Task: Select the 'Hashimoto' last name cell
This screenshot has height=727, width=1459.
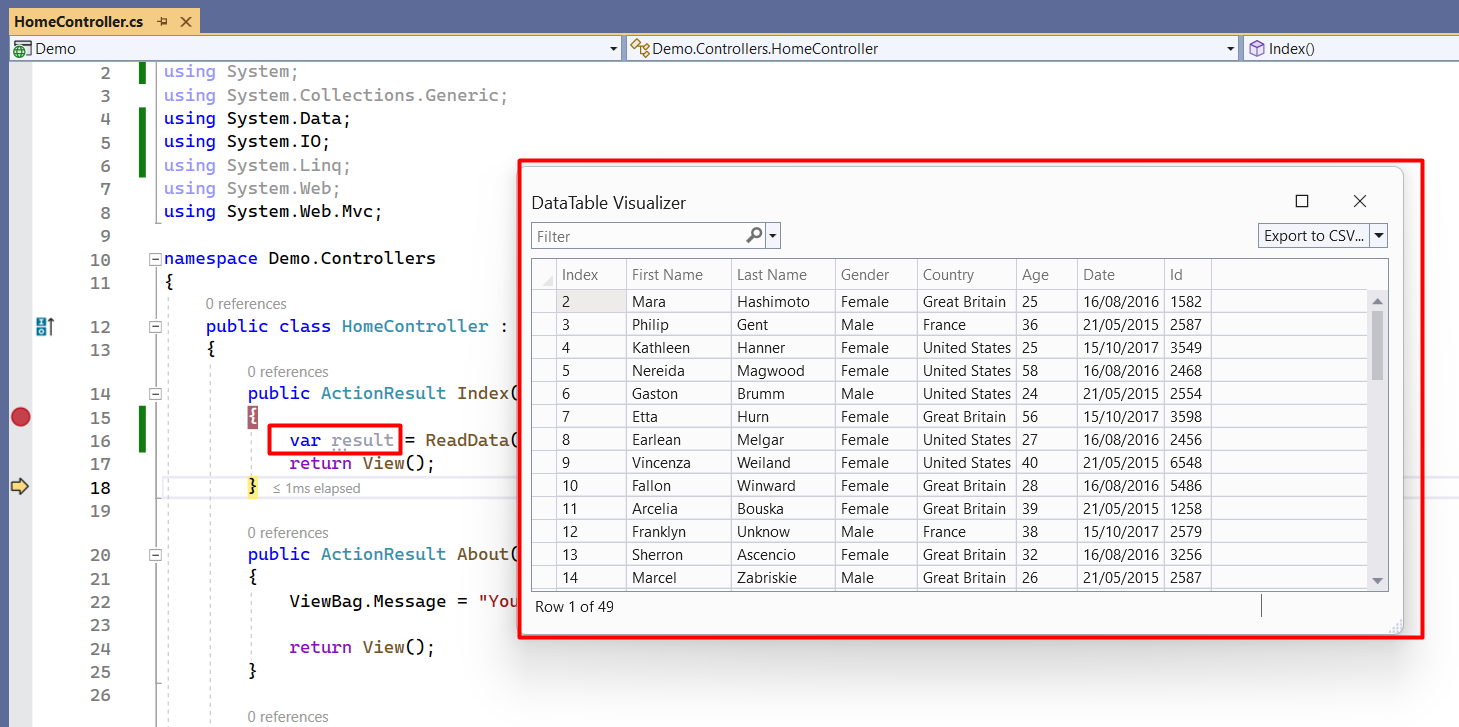Action: point(783,302)
